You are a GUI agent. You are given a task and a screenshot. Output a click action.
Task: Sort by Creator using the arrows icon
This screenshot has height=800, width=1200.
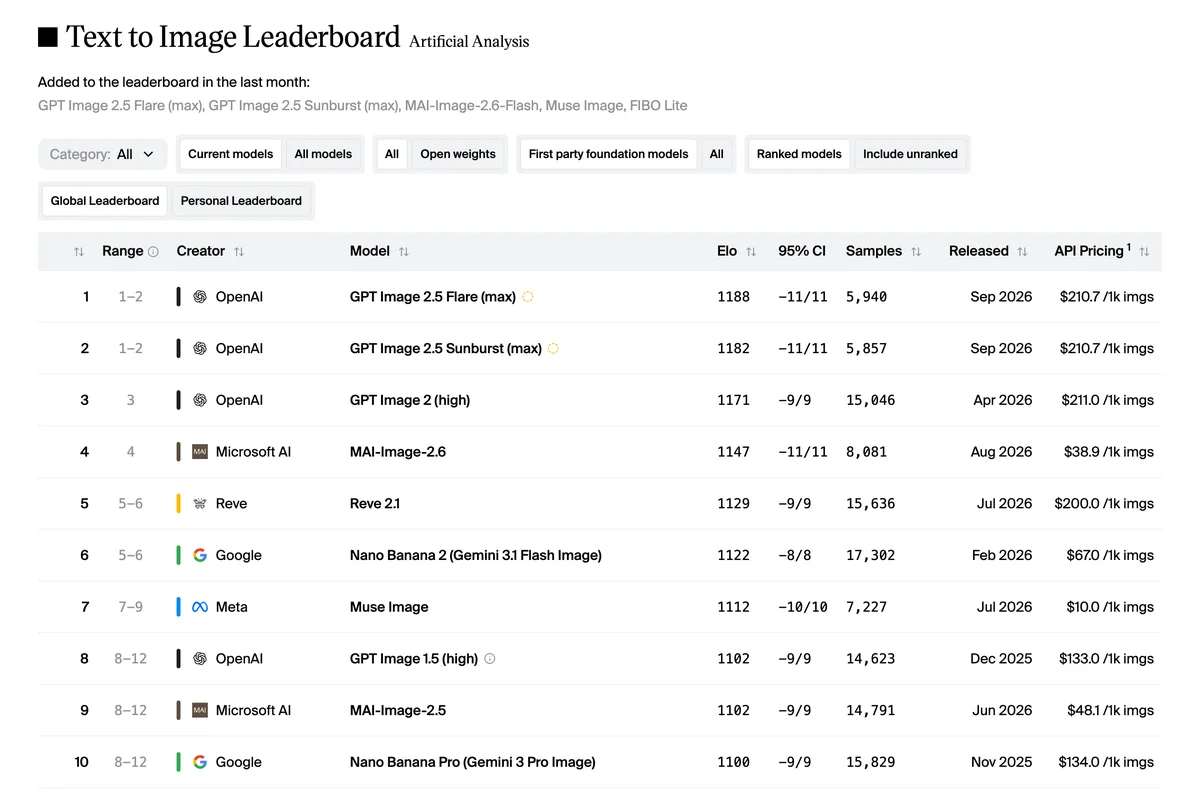pyautogui.click(x=239, y=252)
